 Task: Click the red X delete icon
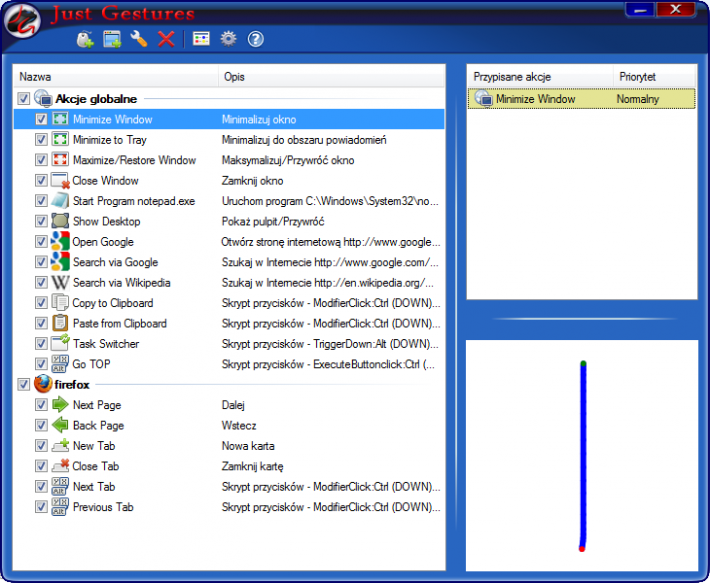click(166, 39)
